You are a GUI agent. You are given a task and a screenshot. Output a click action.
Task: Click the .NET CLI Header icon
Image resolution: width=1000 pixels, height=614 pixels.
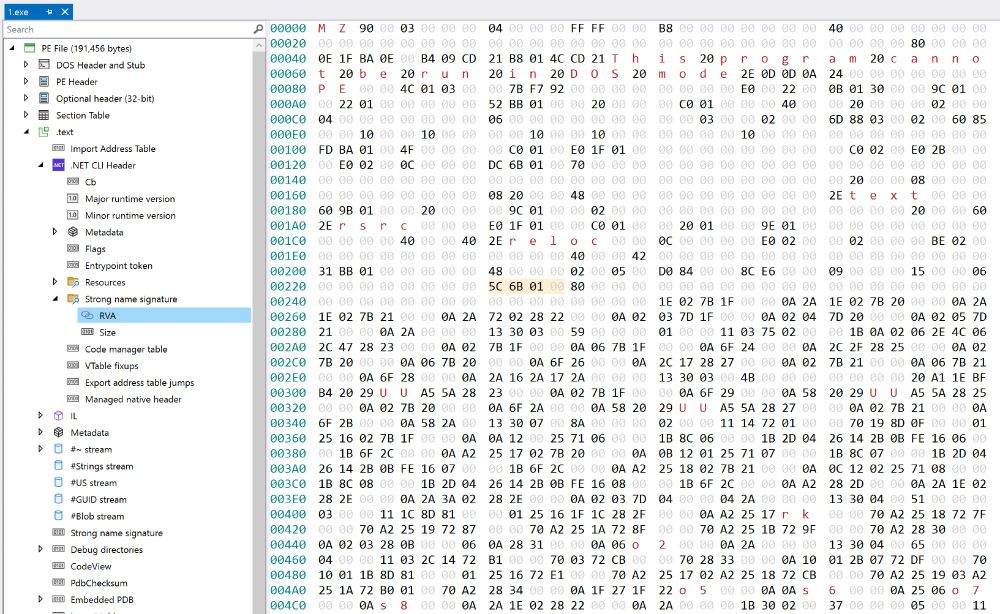click(x=59, y=165)
